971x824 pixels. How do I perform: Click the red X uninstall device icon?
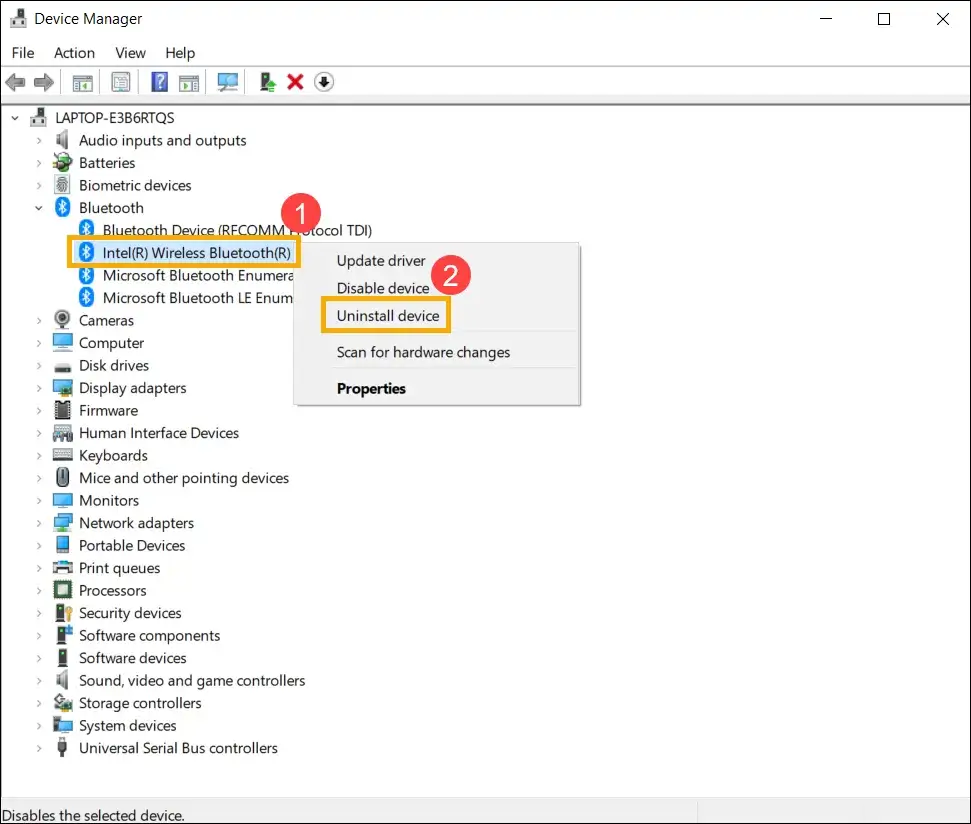click(295, 82)
